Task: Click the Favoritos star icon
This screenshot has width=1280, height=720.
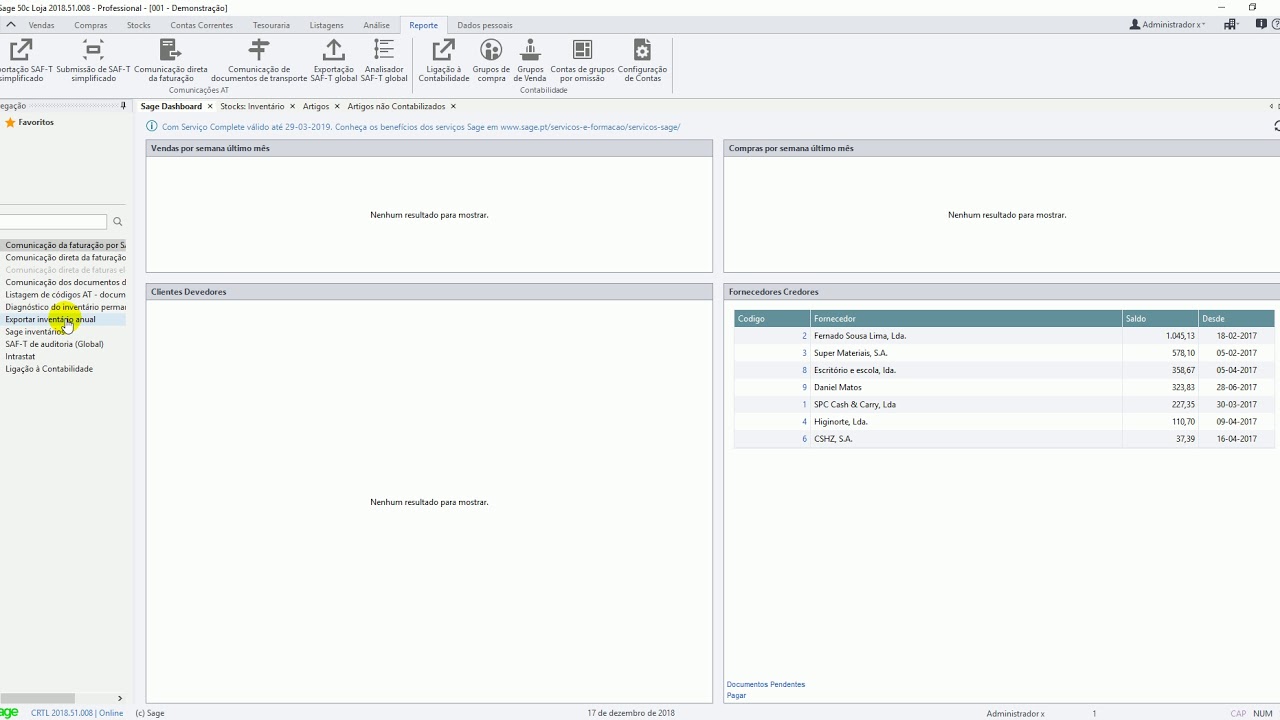Action: (10, 122)
